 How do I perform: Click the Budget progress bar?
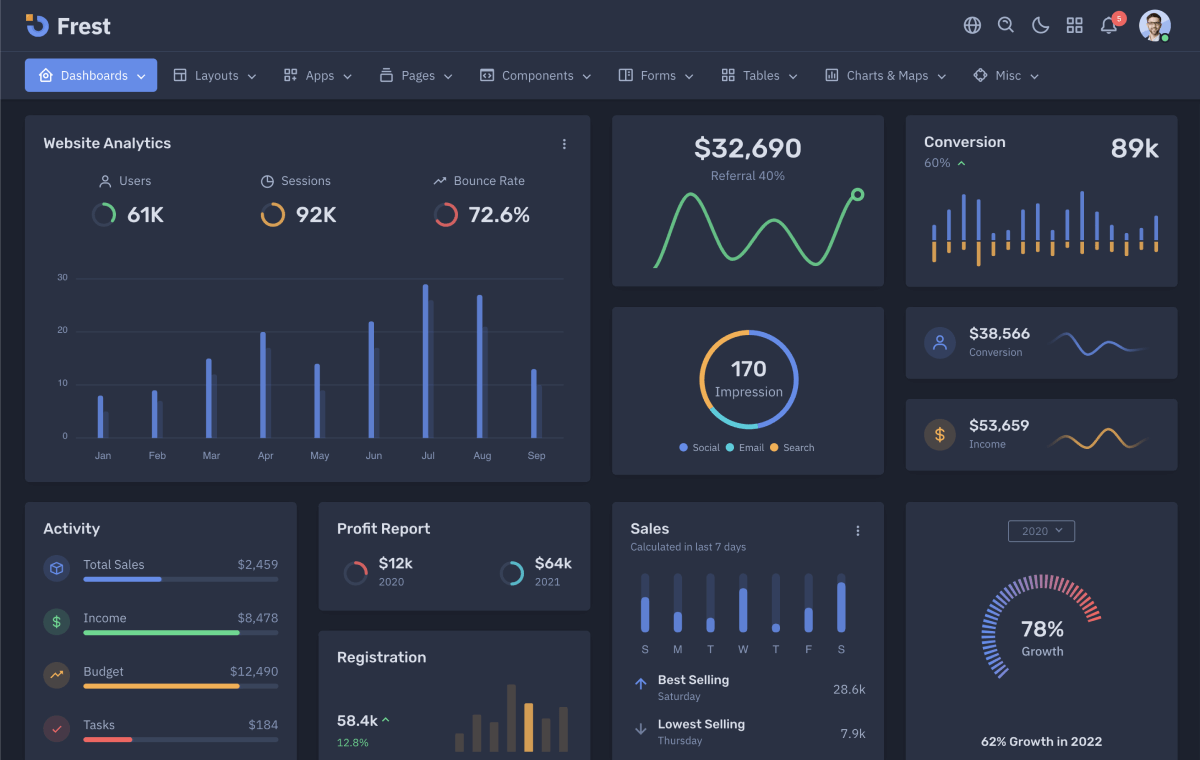(180, 686)
